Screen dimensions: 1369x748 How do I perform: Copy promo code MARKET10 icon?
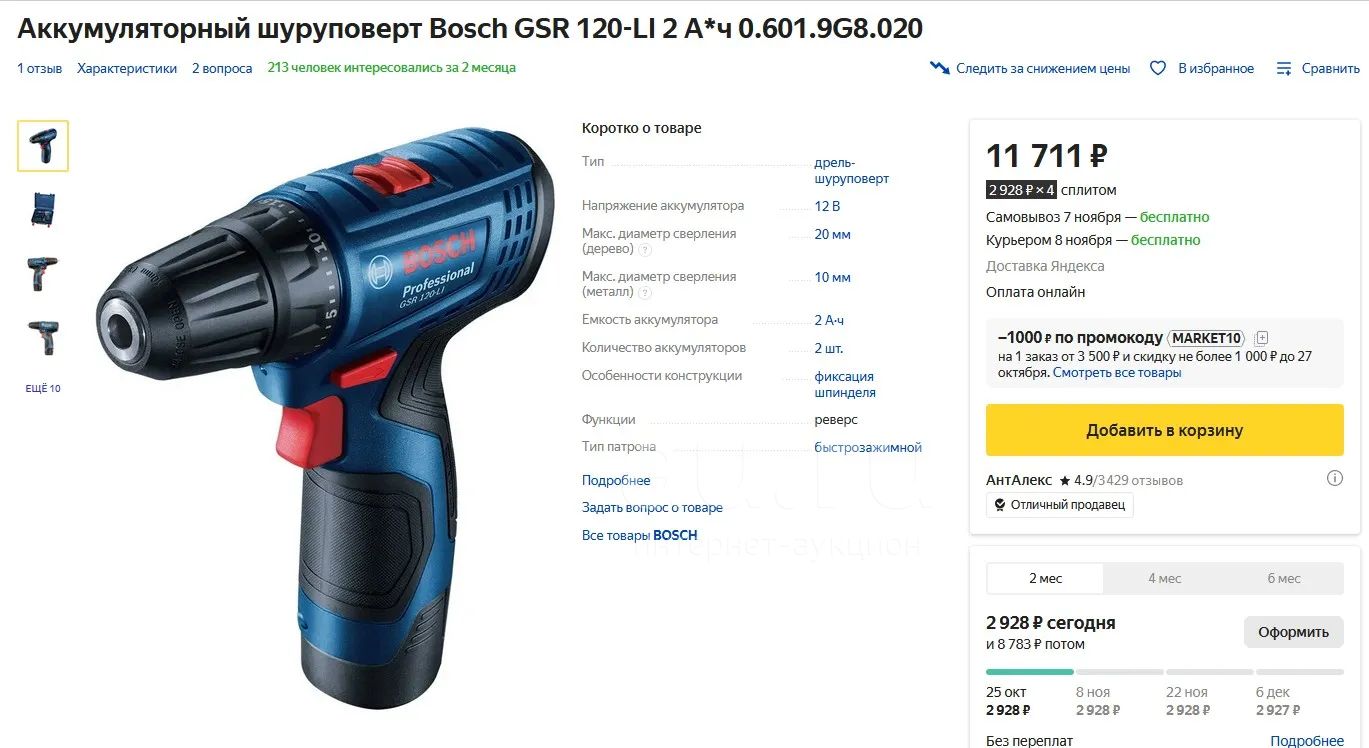1262,338
